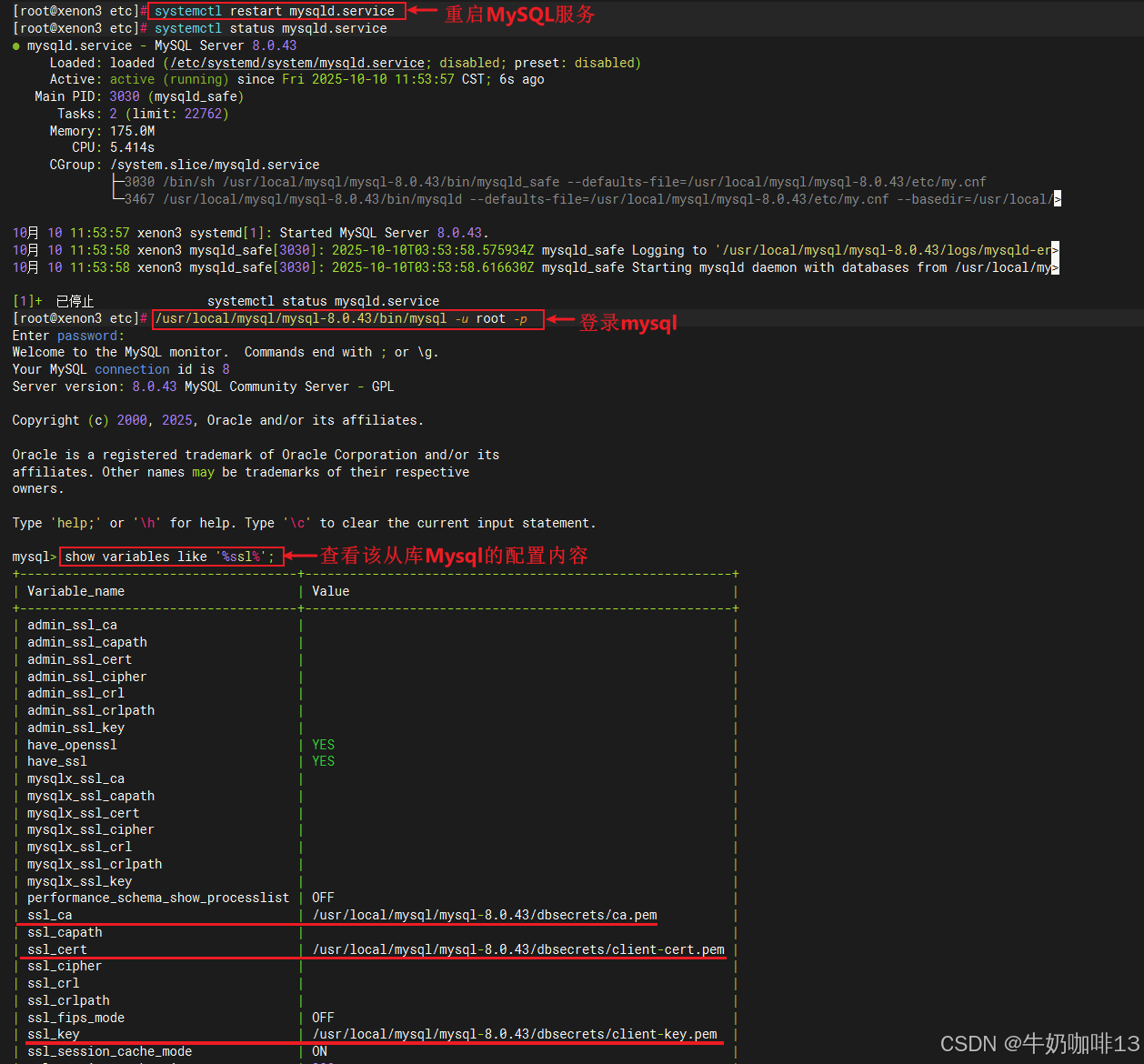Click the ssl_cert variable name

point(57,949)
